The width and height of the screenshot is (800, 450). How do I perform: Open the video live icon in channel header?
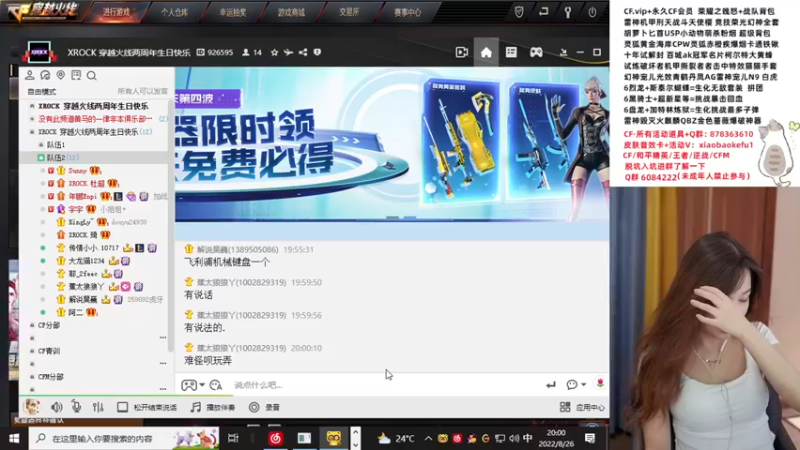(462, 52)
